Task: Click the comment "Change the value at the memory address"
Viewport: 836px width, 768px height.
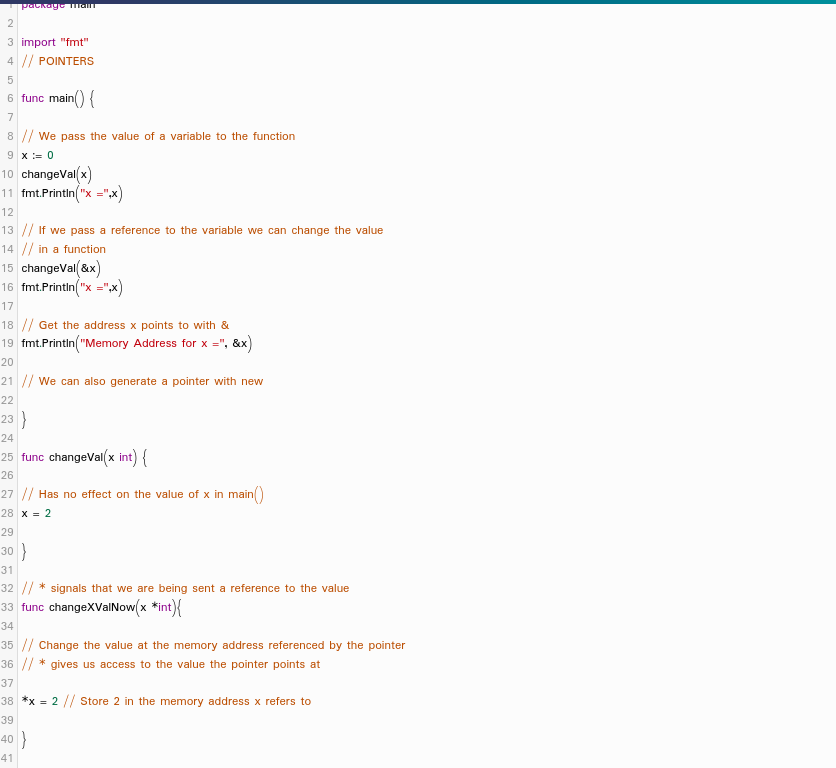Action: tap(213, 645)
